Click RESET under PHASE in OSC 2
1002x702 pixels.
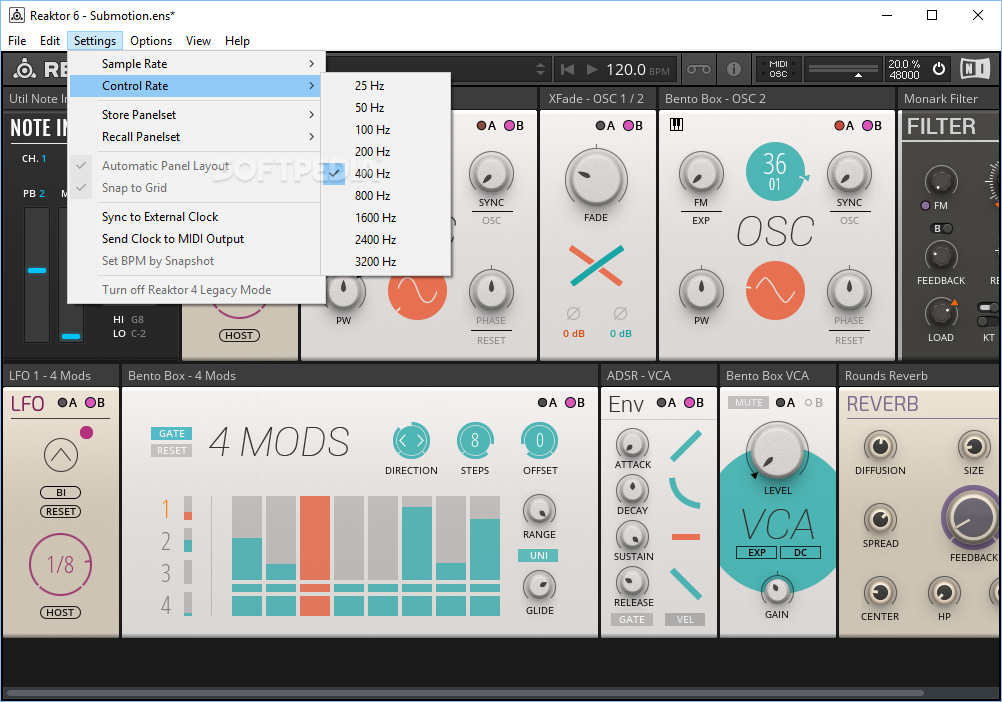tap(849, 340)
